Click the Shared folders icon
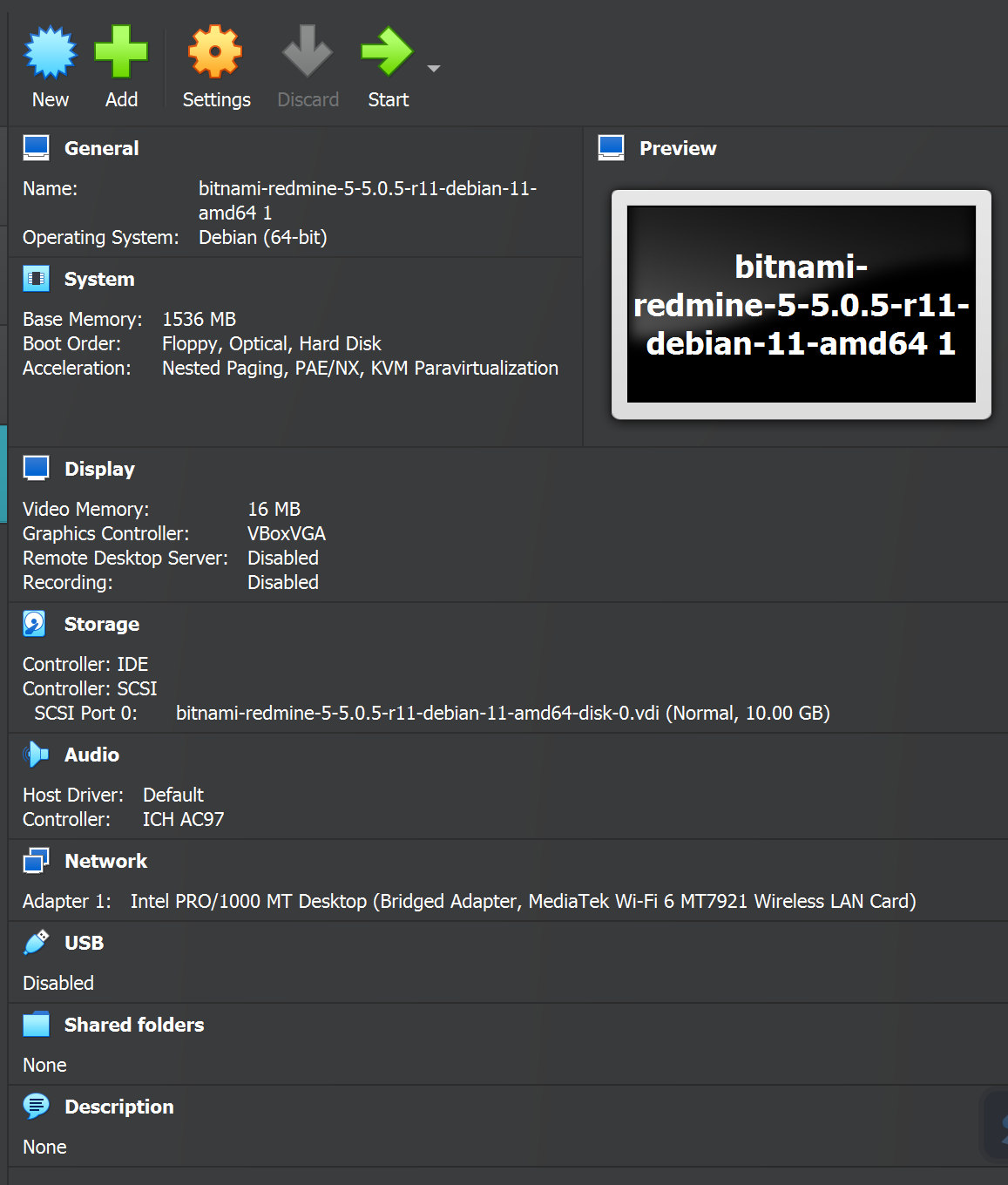This screenshot has height=1185, width=1008. 36,1024
